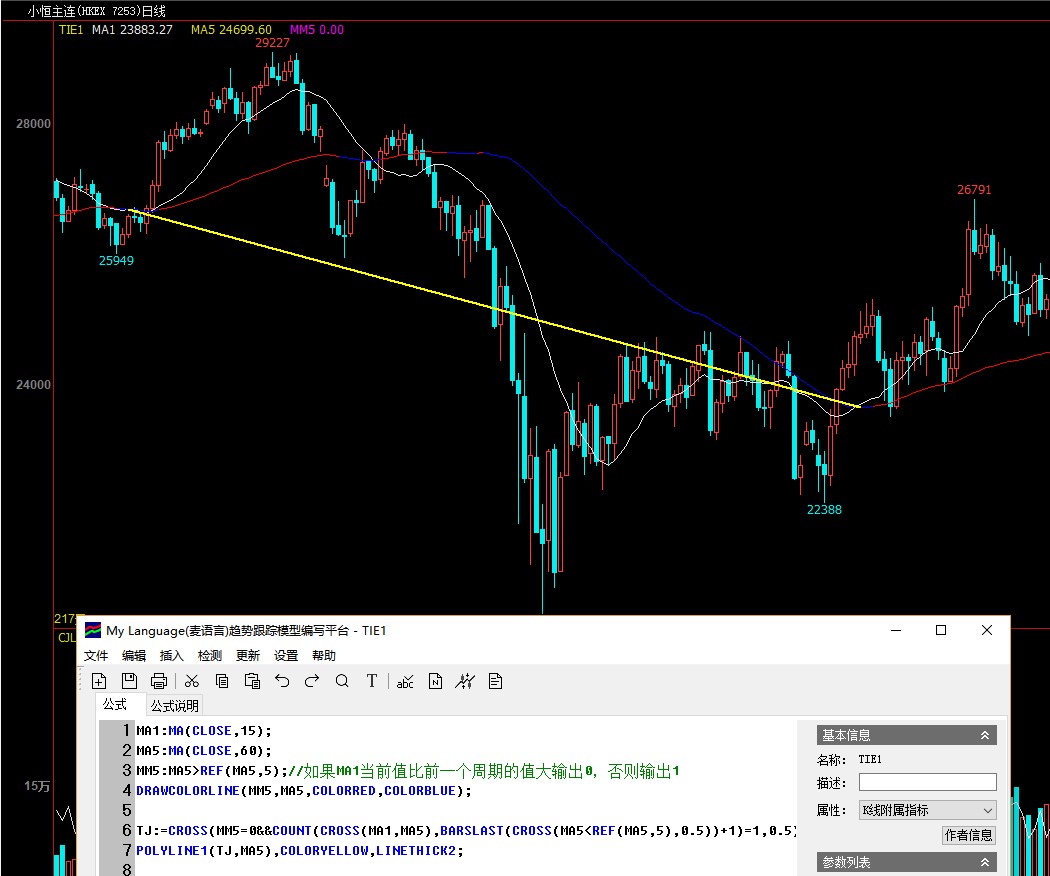Click the MA5 24699.60 value label

[x=231, y=29]
